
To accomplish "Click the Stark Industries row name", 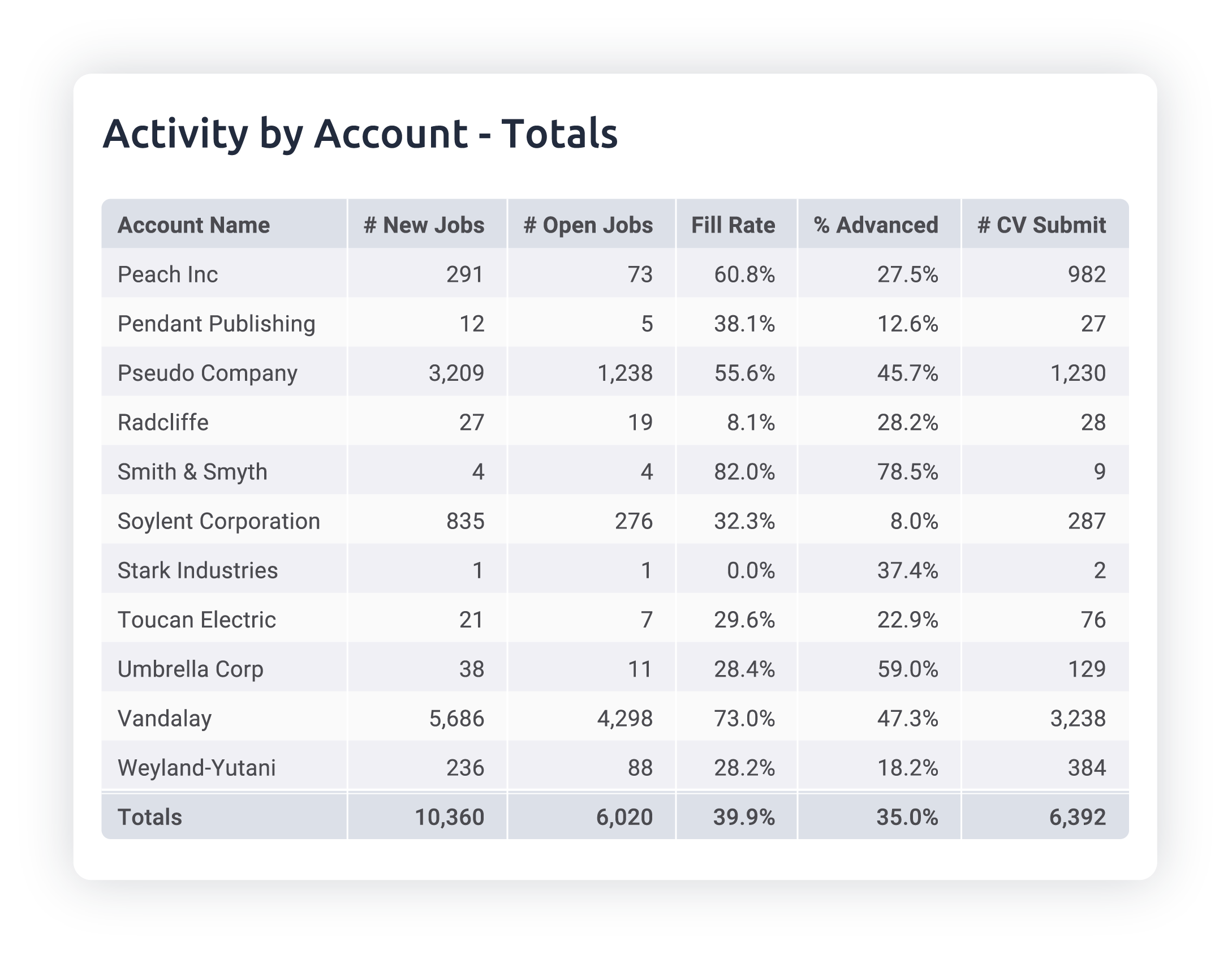I will click(197, 570).
